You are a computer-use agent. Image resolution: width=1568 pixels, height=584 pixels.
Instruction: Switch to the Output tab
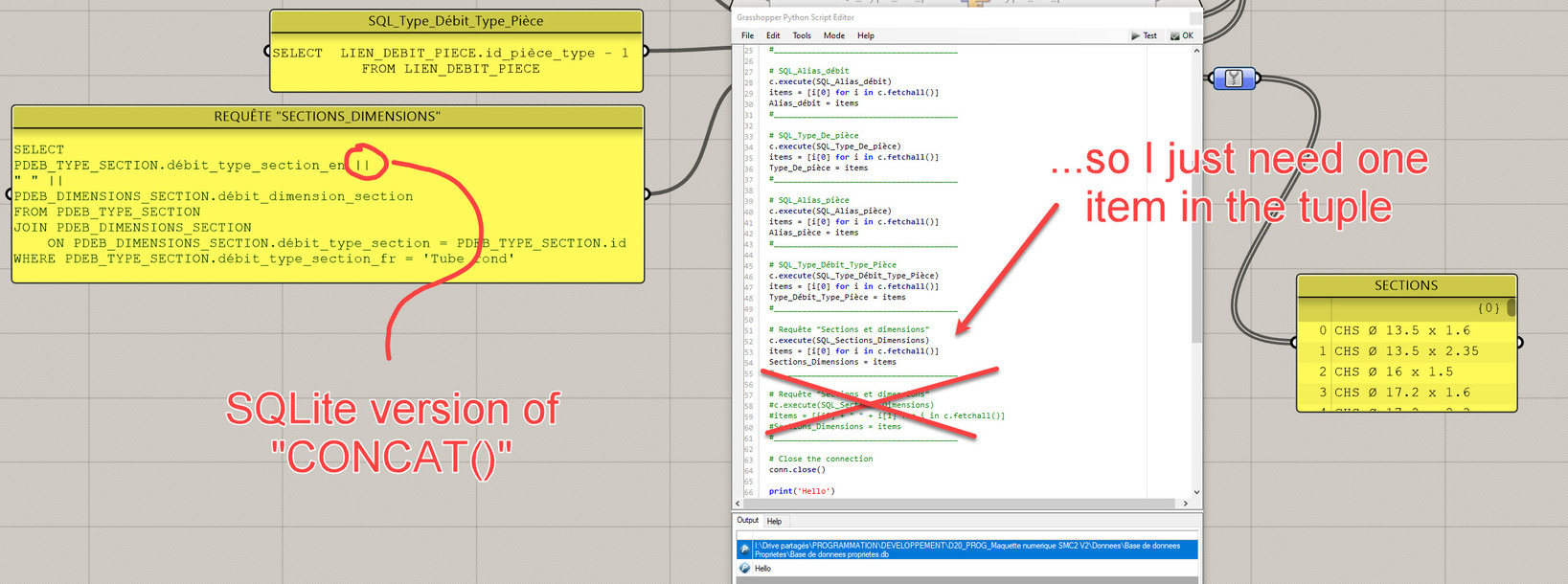tap(748, 521)
